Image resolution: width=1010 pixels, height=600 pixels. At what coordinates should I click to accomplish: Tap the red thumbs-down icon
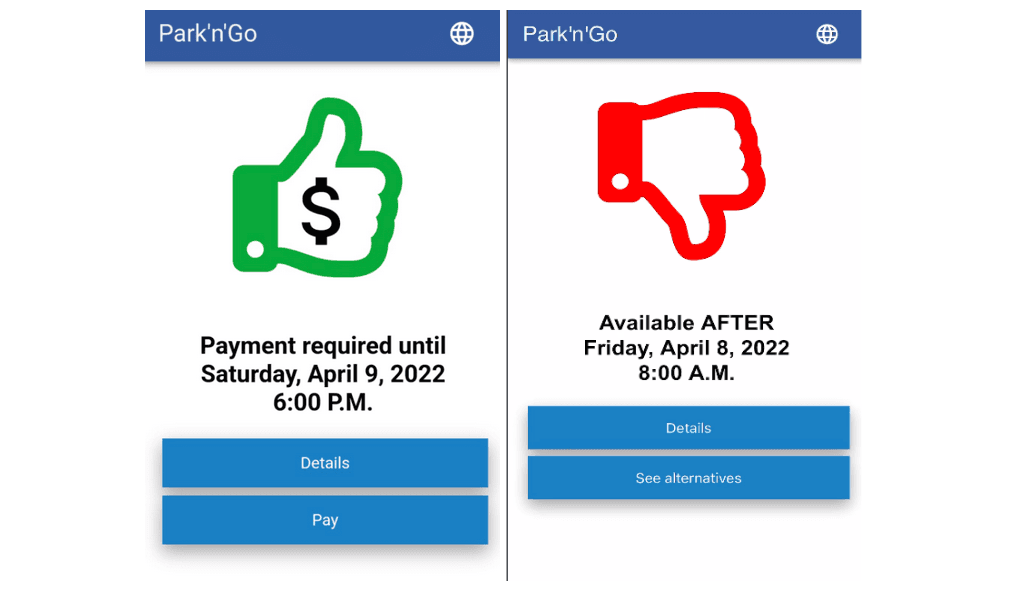(681, 176)
